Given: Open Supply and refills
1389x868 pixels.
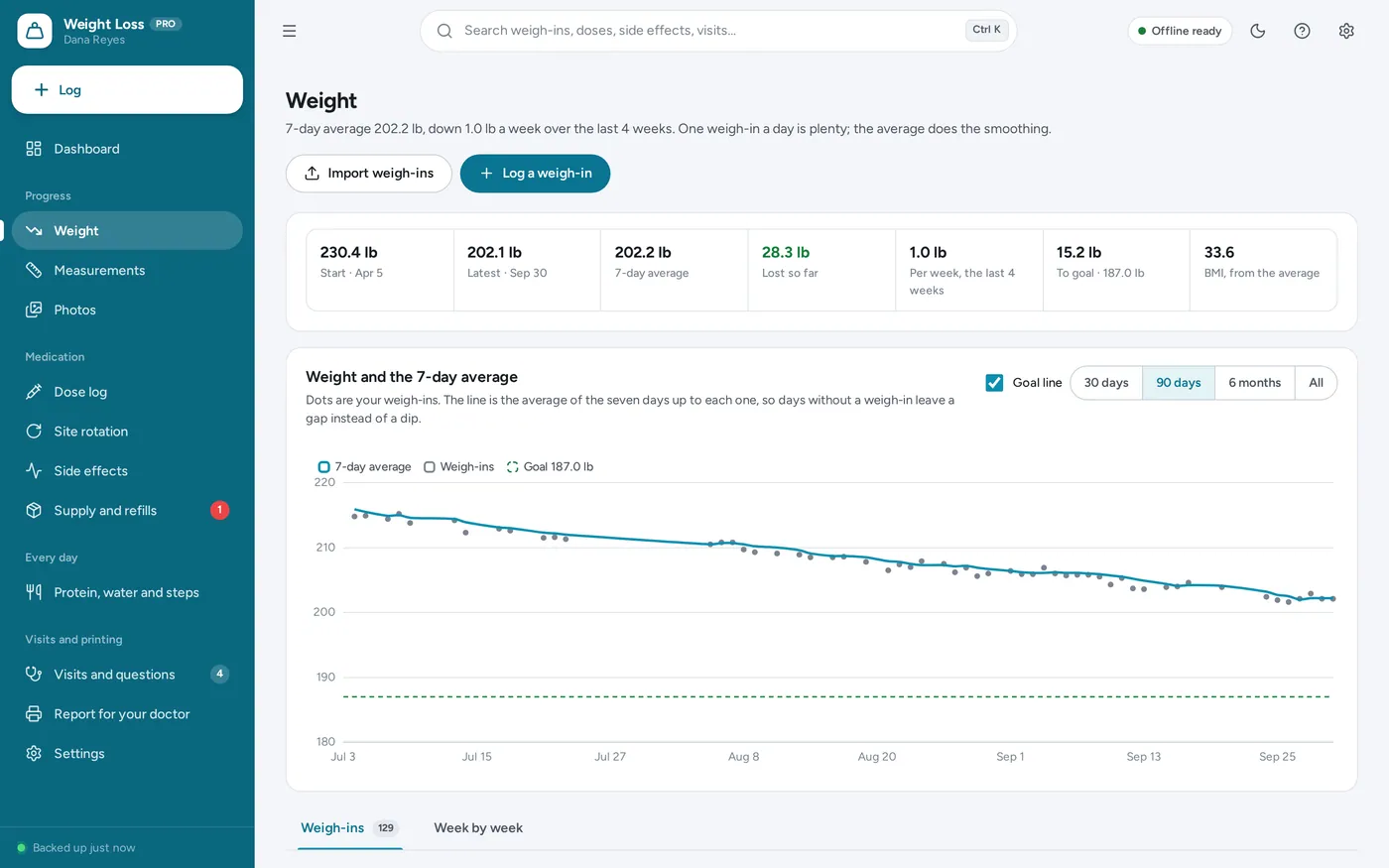Looking at the screenshot, I should point(127,510).
